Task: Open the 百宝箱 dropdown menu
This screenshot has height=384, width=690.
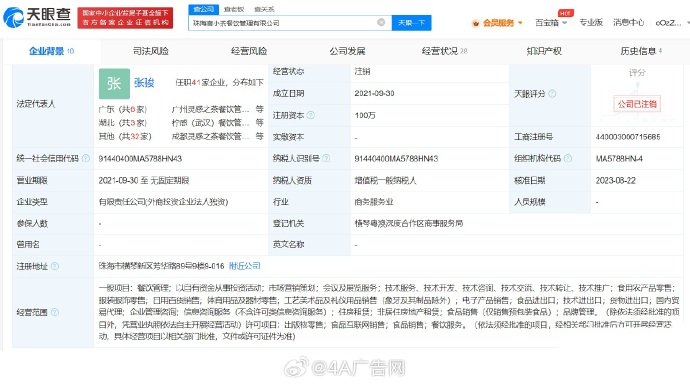Action: [551, 23]
